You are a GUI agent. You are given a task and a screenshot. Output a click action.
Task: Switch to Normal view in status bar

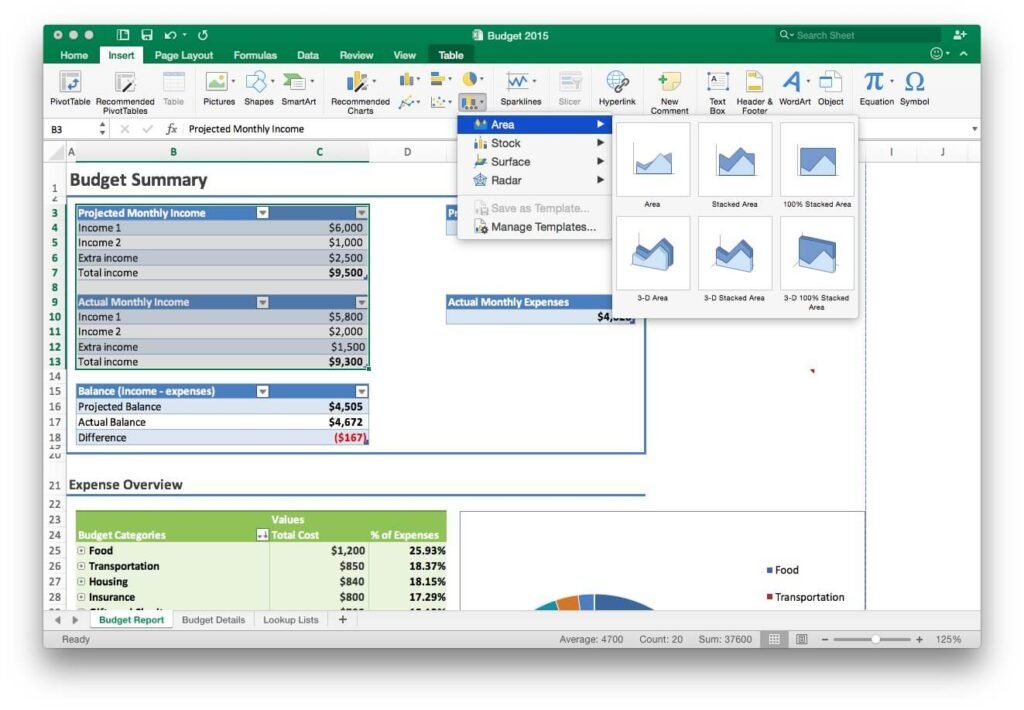774,639
